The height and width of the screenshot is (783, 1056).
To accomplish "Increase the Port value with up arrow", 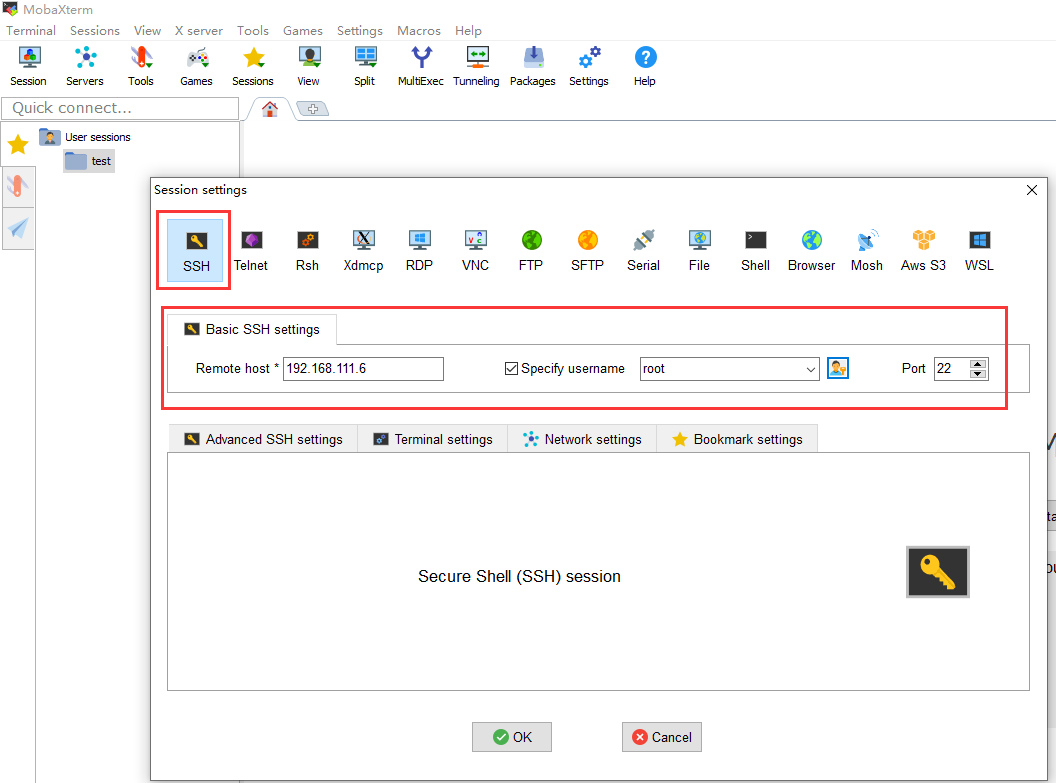I will [978, 364].
